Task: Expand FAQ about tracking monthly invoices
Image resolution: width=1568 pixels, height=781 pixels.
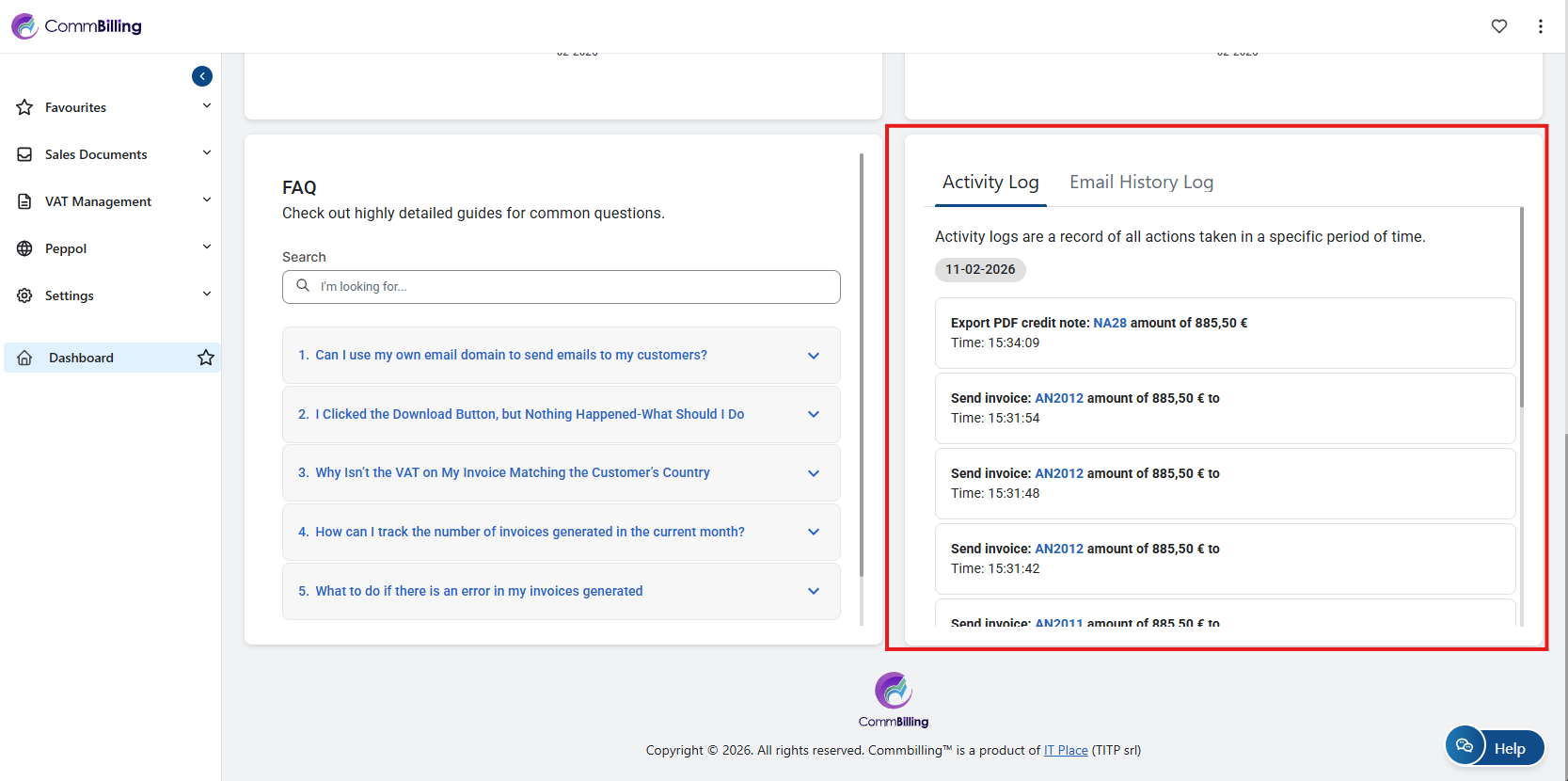Action: coord(561,532)
